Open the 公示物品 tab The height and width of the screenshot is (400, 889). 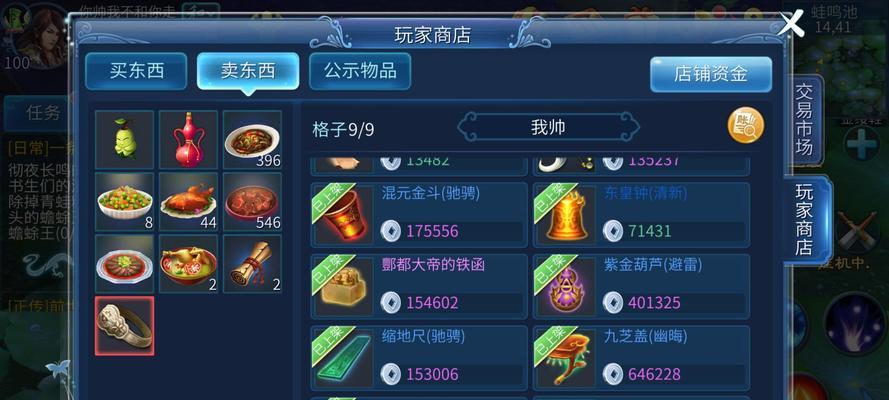click(x=360, y=71)
